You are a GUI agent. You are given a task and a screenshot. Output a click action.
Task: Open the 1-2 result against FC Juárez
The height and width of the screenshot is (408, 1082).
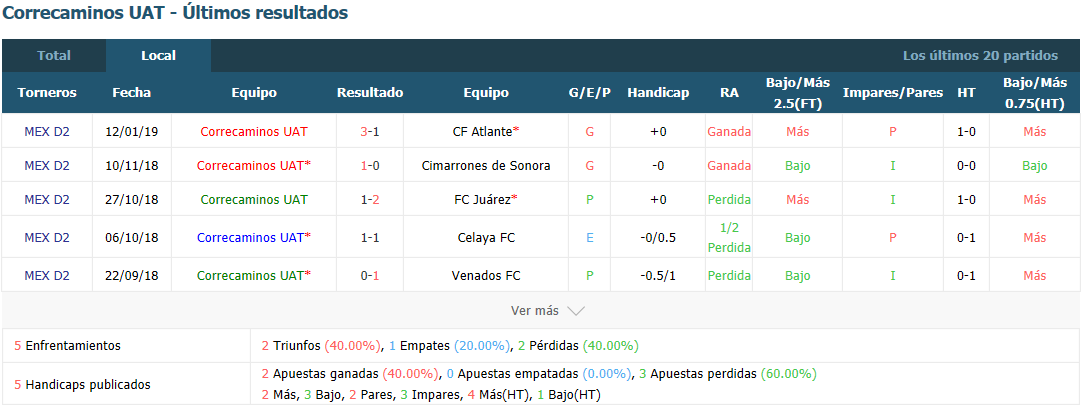(370, 200)
